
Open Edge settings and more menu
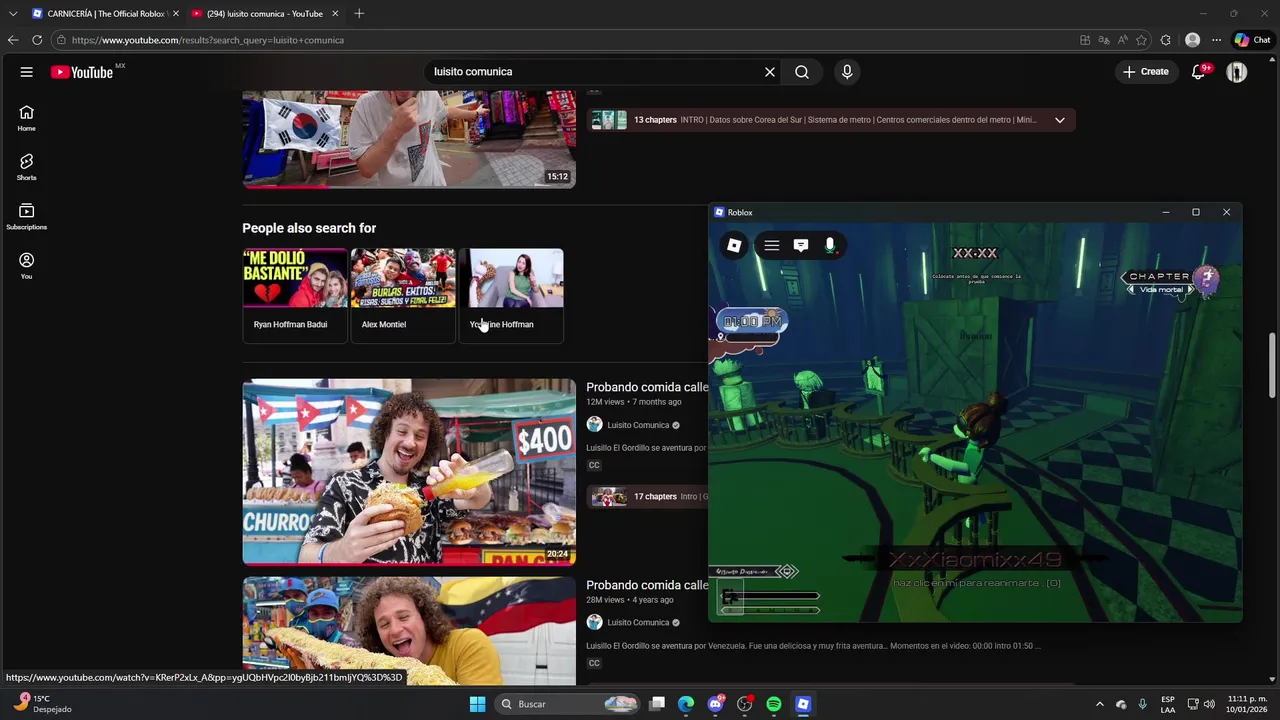[1216, 40]
